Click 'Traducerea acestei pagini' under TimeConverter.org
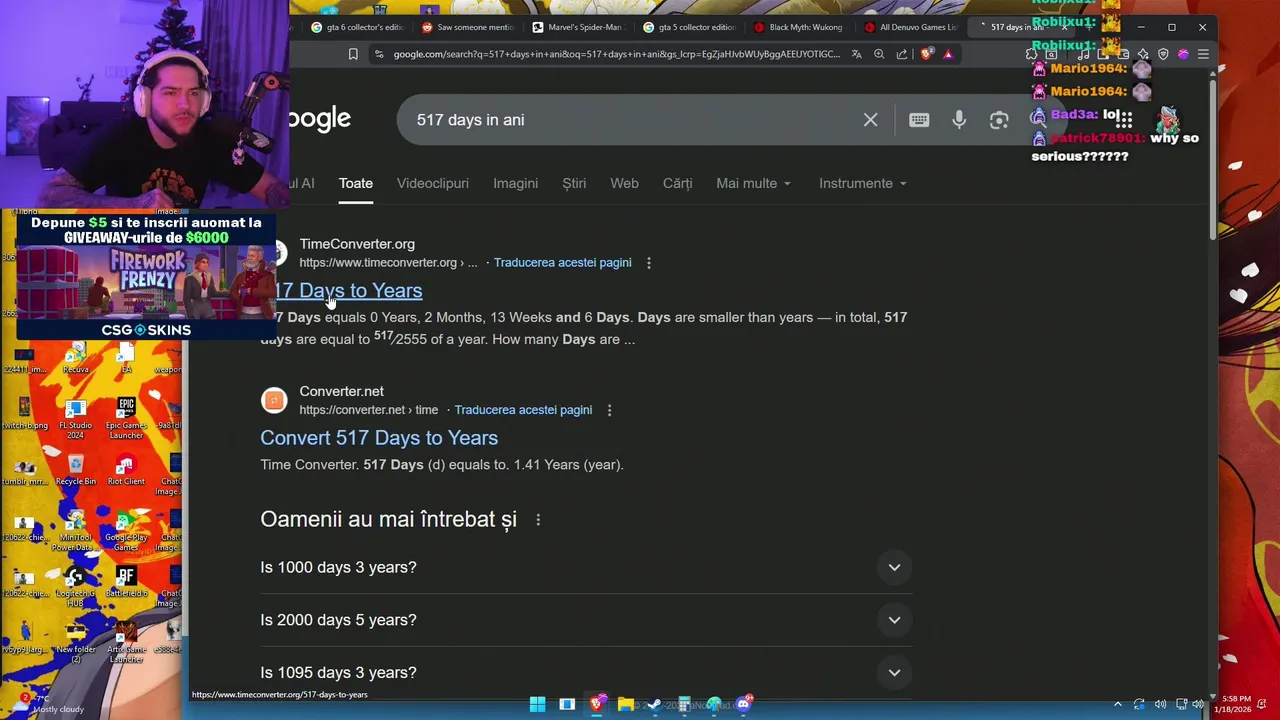Image resolution: width=1280 pixels, height=720 pixels. [562, 263]
